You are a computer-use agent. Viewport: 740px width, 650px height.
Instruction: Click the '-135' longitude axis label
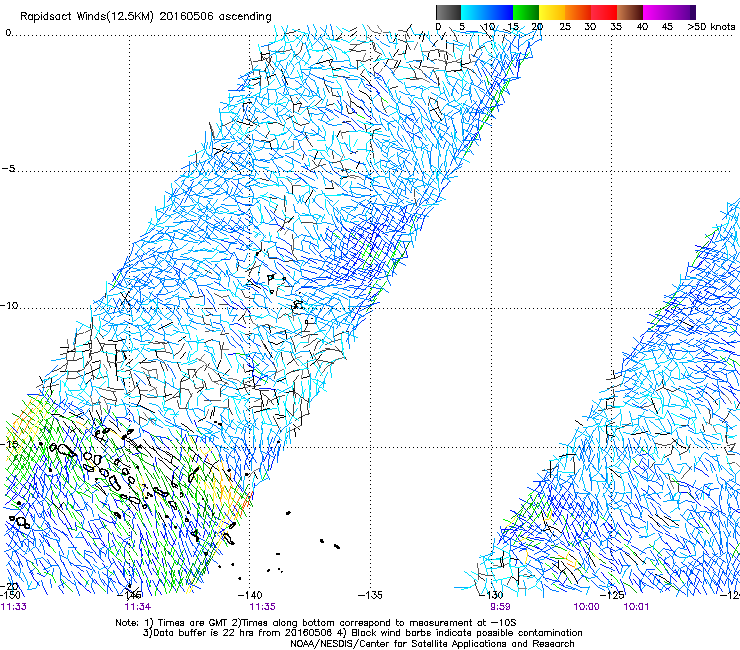[370, 595]
